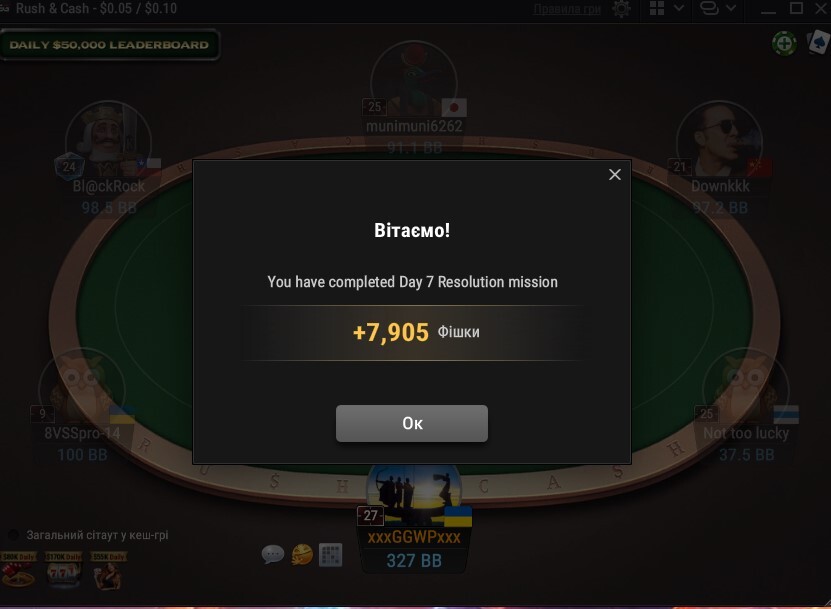Open the $80K Daily roulette promo
The width and height of the screenshot is (831, 609).
(19, 570)
